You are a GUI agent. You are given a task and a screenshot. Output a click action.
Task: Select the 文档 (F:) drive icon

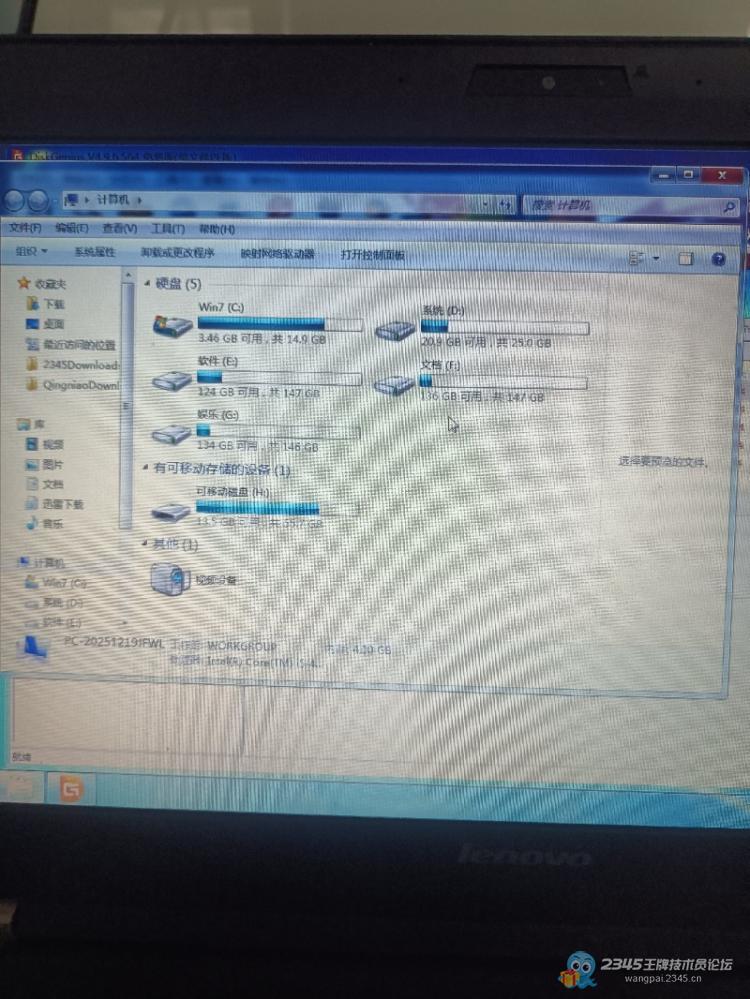click(394, 384)
